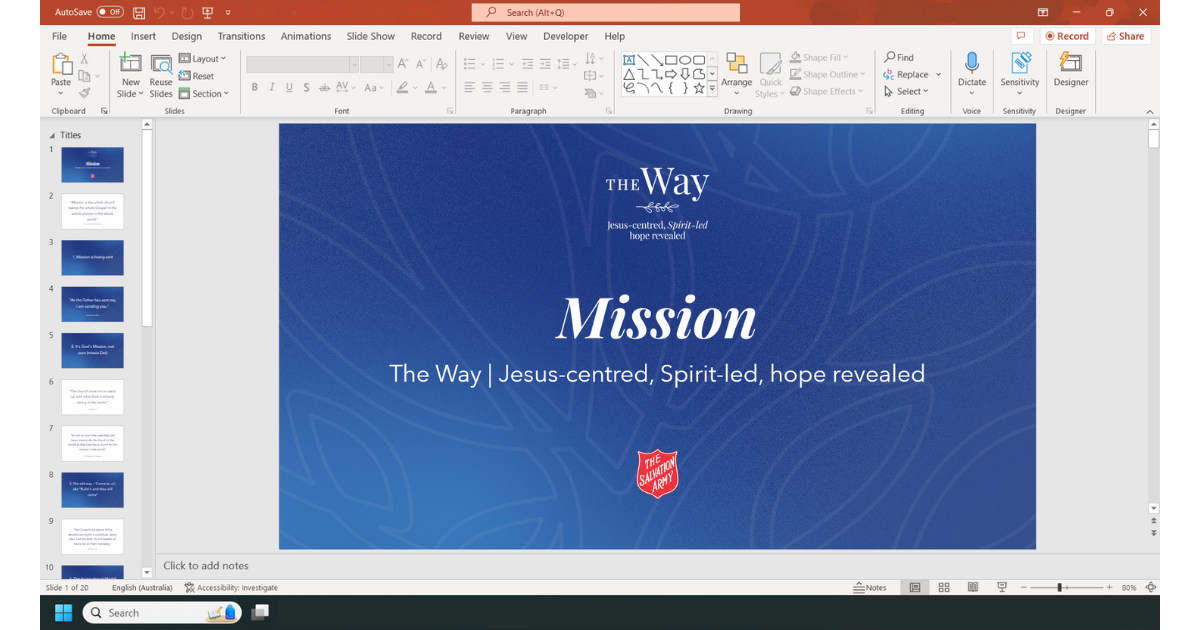Switch to the Transitions tab
Viewport: 1200px width, 630px height.
(241, 36)
